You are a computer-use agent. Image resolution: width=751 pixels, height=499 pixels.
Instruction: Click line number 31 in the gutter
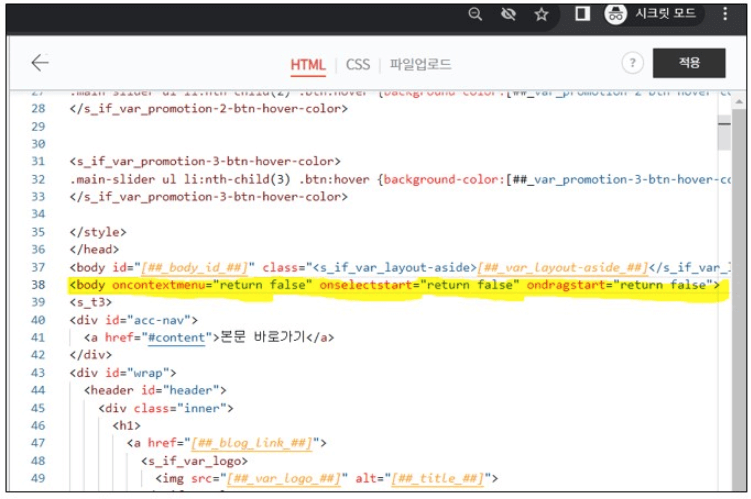(x=38, y=161)
